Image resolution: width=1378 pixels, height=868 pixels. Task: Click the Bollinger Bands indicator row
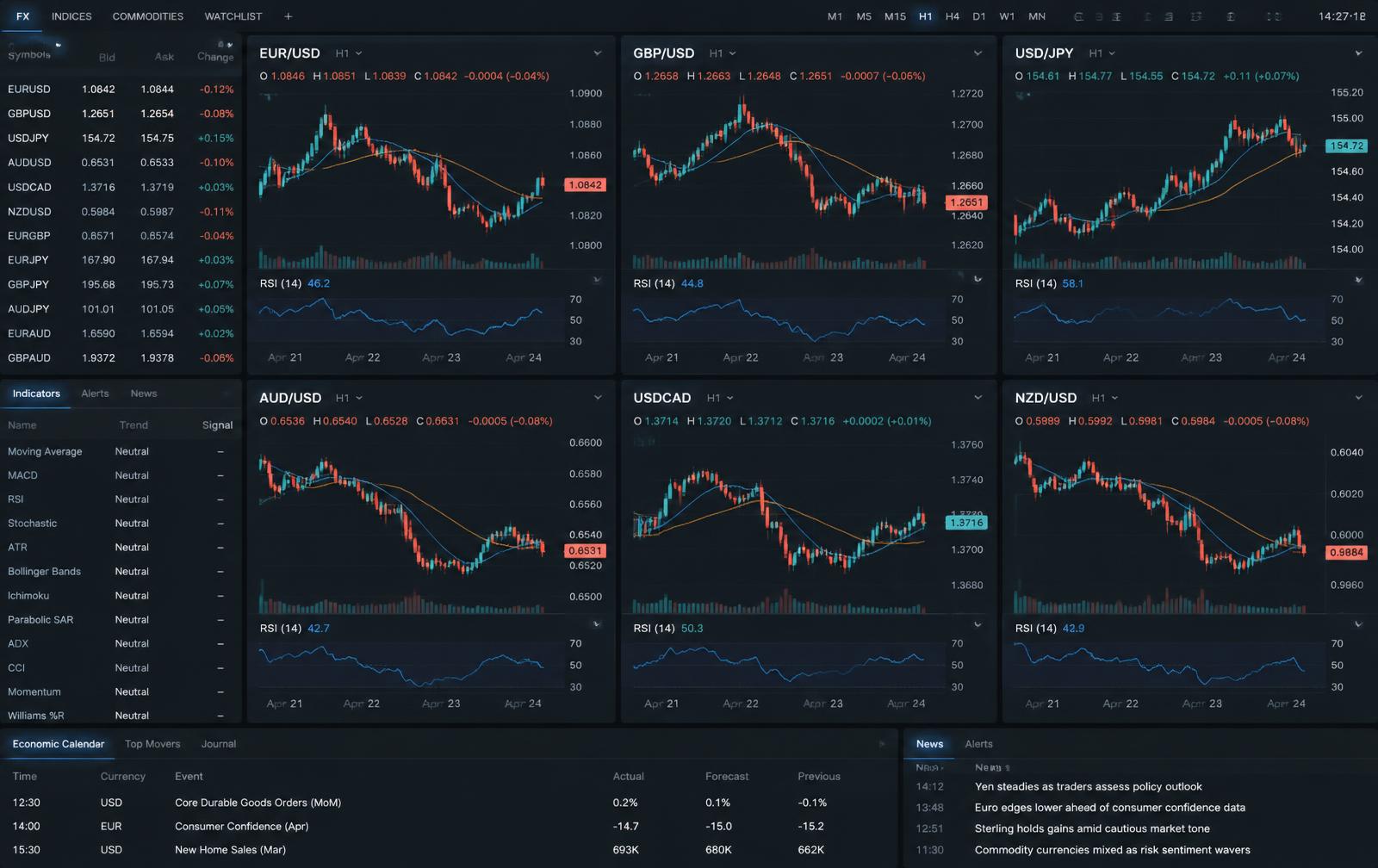coord(121,572)
